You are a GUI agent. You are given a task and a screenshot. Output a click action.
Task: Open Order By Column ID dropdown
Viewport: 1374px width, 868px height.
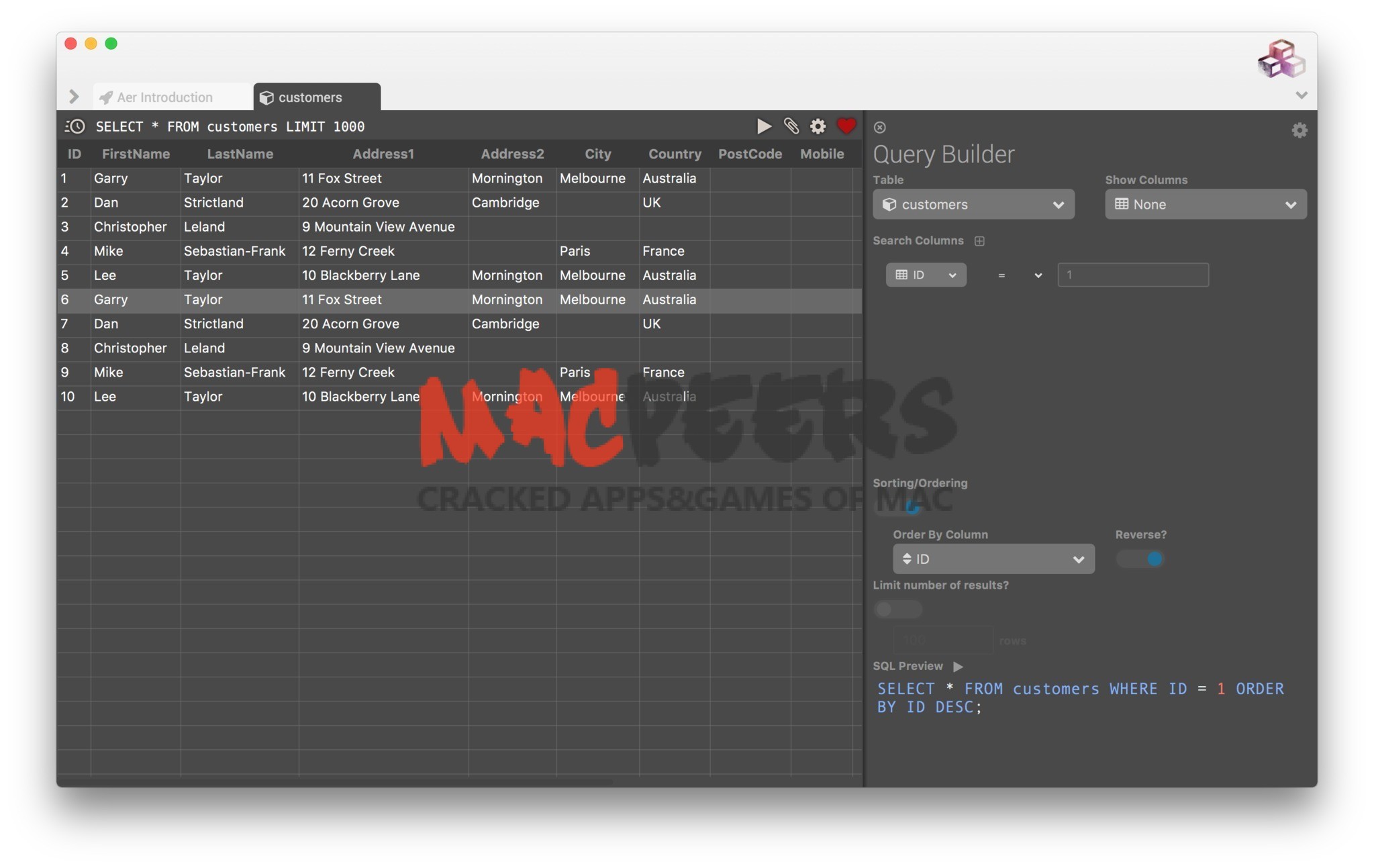click(993, 559)
